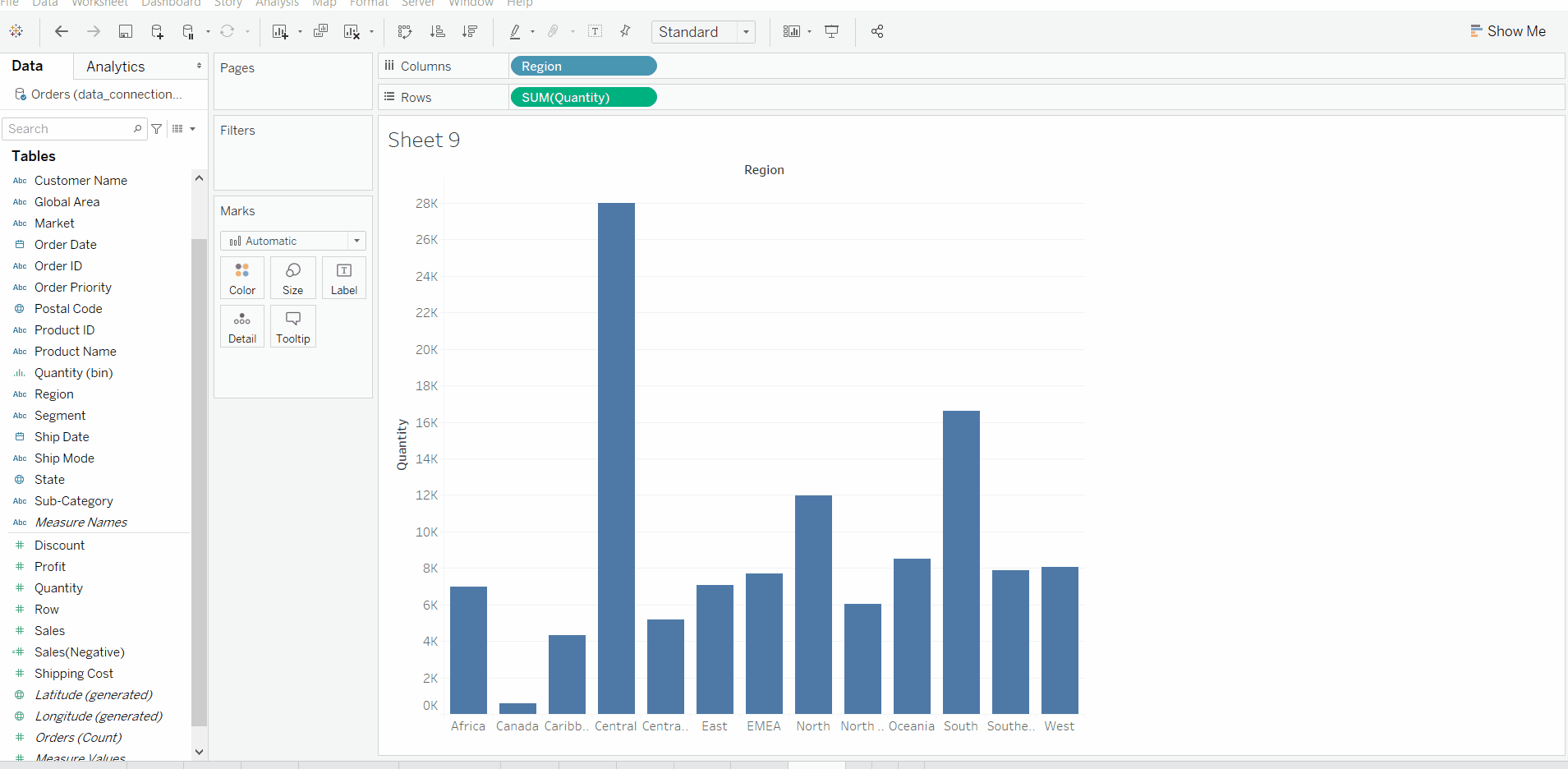Switch to the Analytics tab

coord(114,66)
